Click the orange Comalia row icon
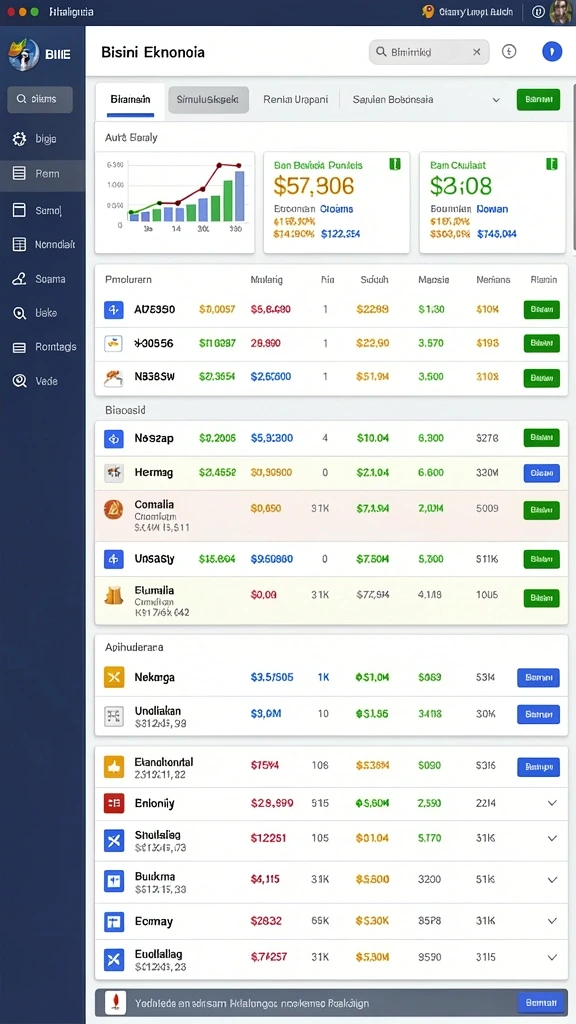Image resolution: width=576 pixels, height=1024 pixels. pos(114,509)
